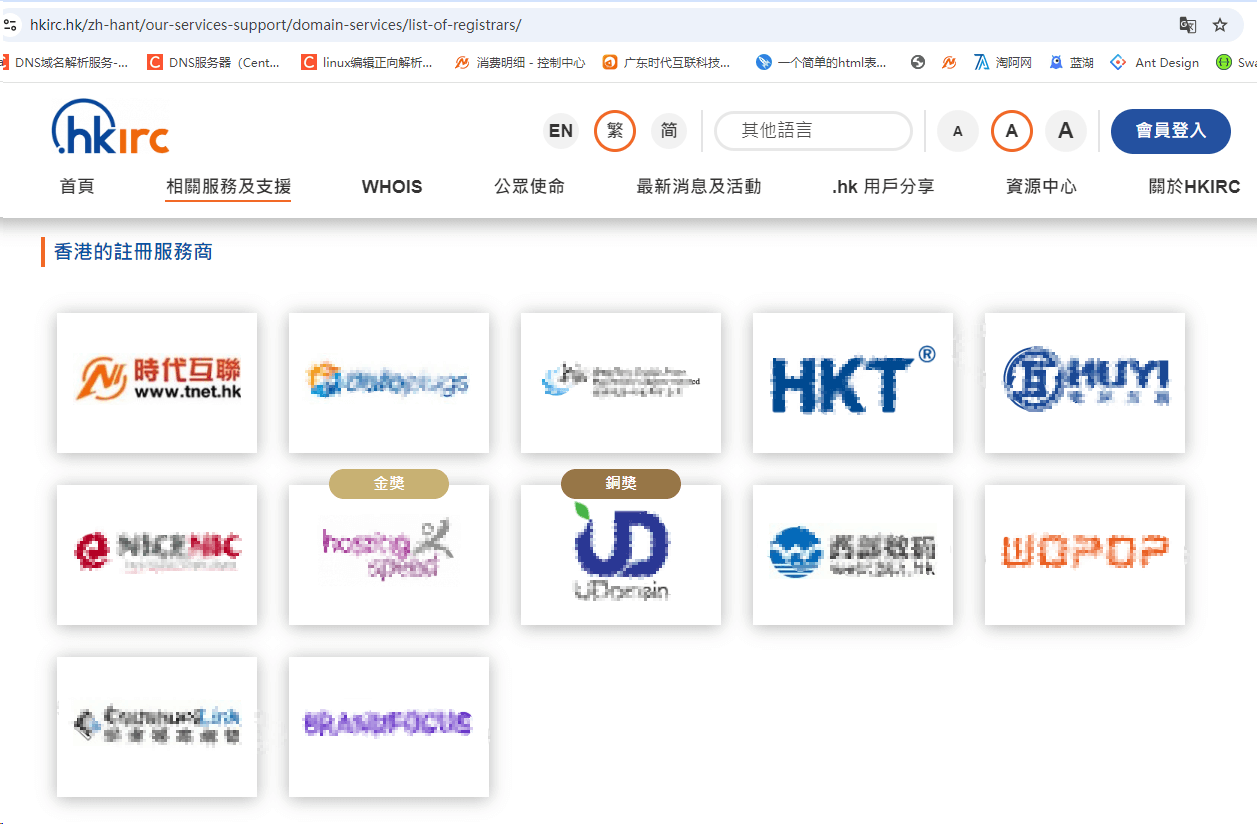Open the DNS域名解析服务 bookmark
The image size is (1257, 824).
click(x=65, y=62)
